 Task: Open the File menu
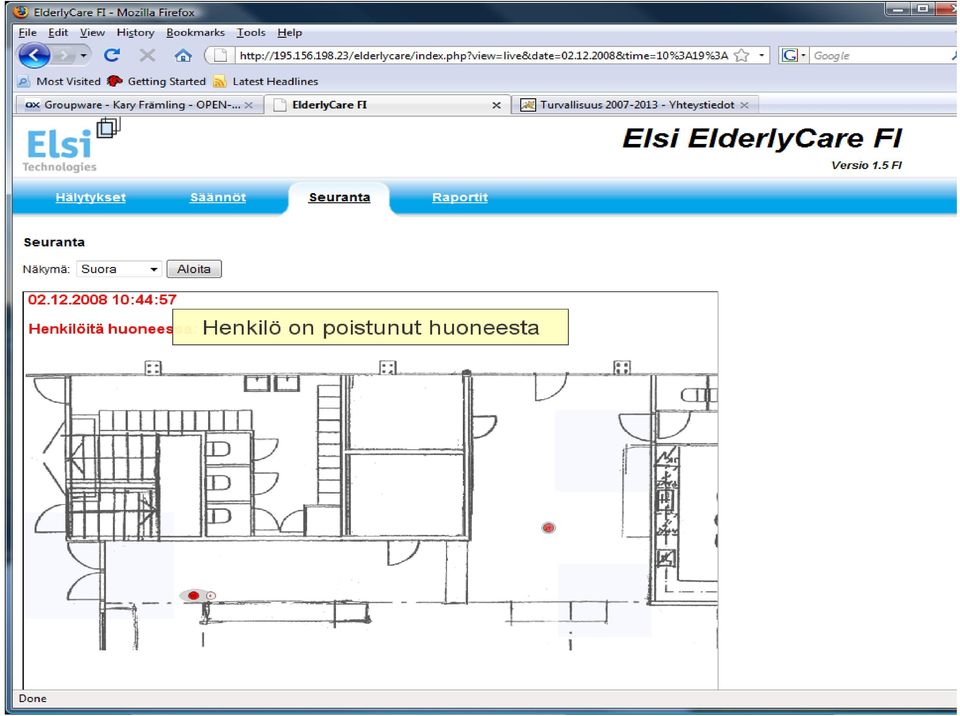[28, 32]
